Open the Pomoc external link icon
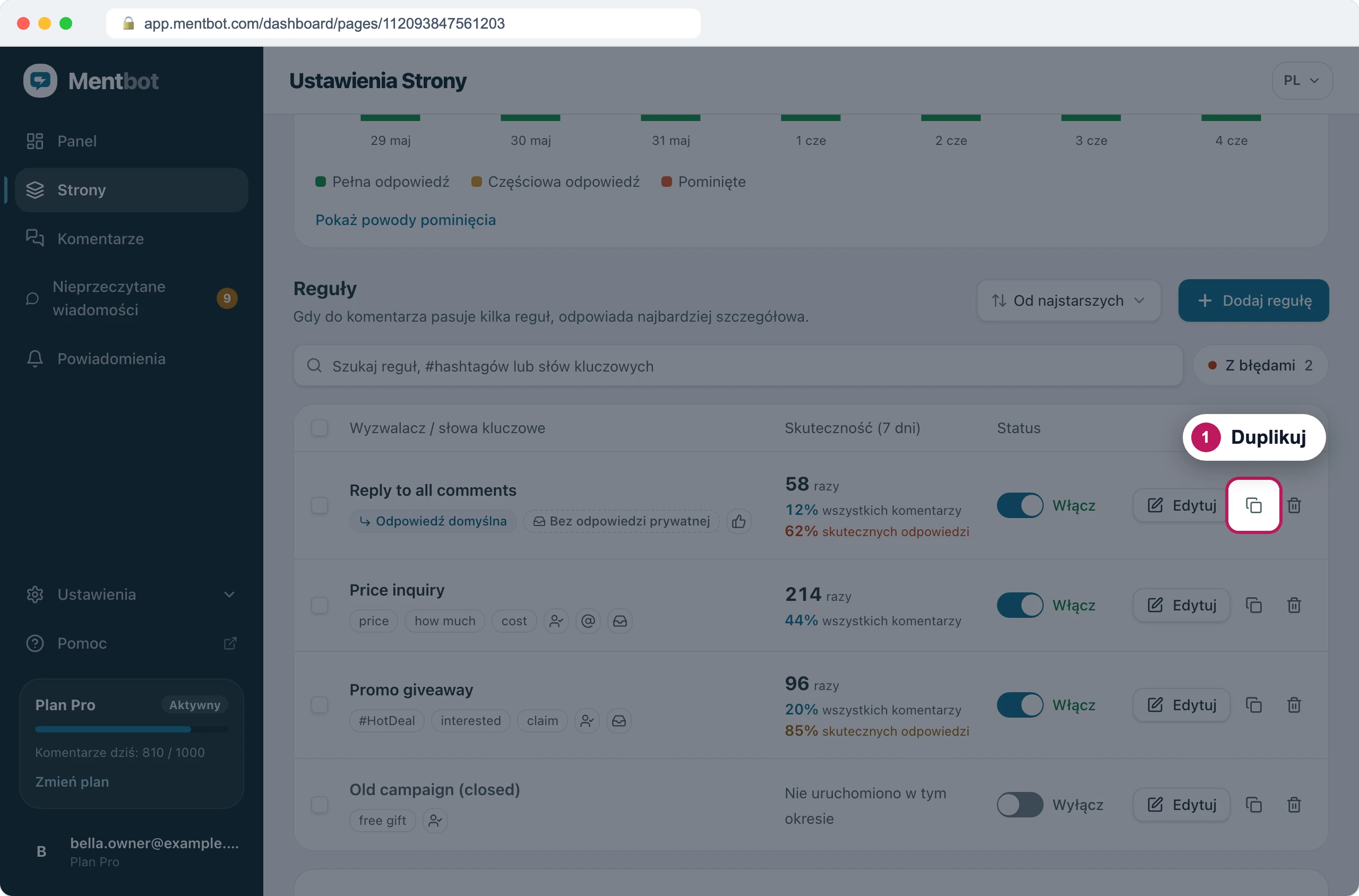 point(230,643)
